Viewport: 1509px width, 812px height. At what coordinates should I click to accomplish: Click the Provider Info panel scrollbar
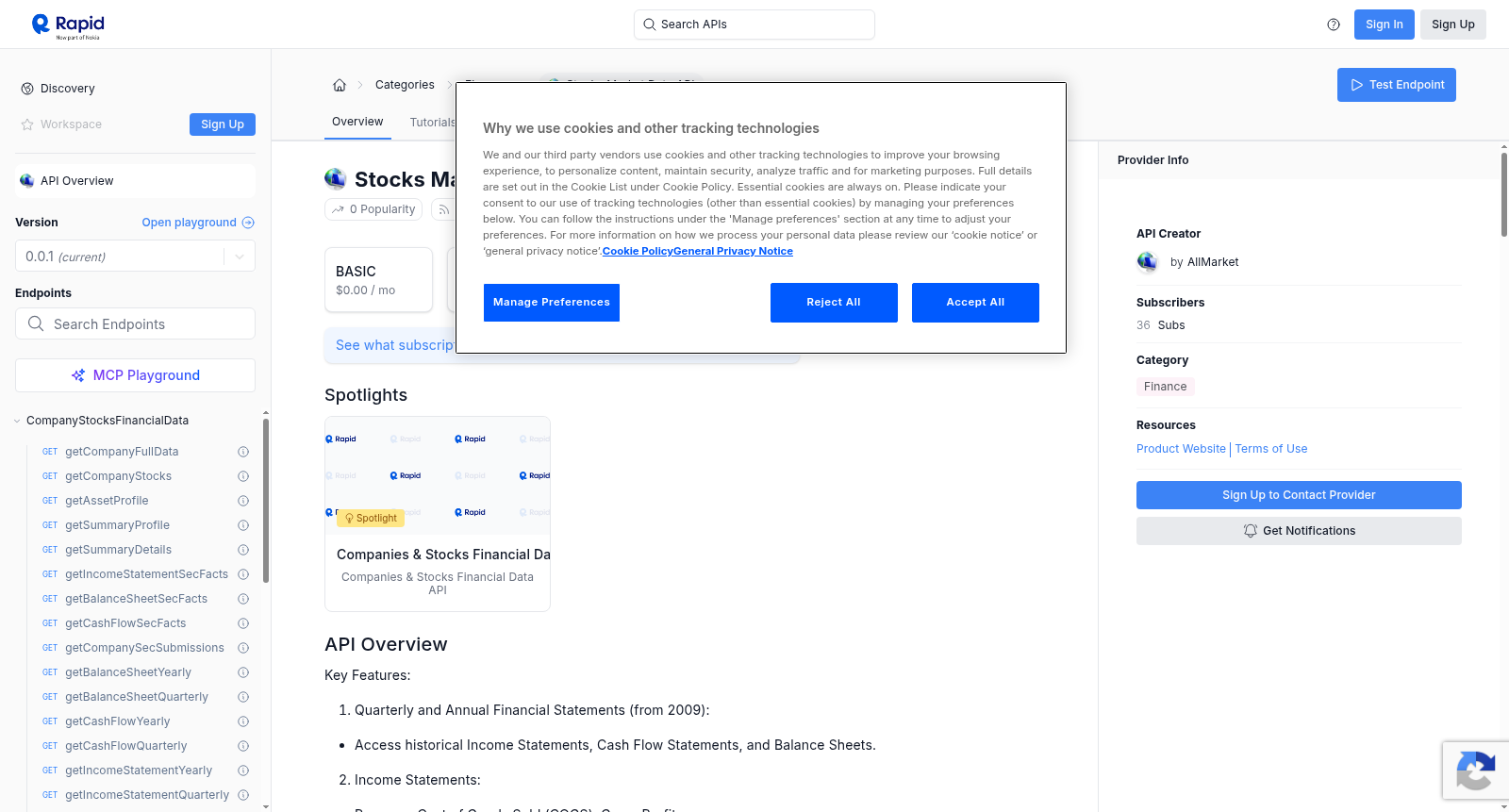coord(1504,194)
